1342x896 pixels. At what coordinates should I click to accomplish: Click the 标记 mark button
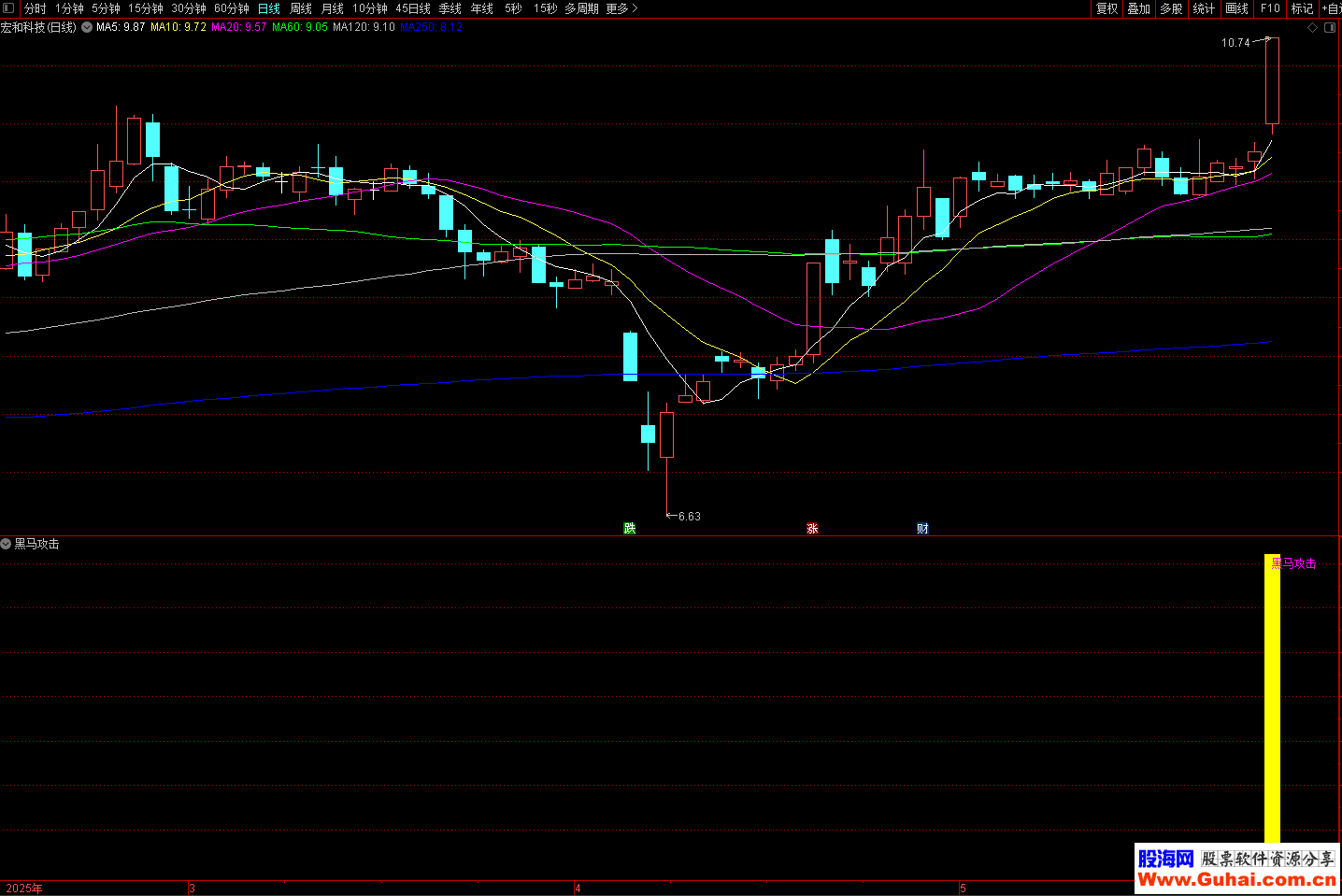pos(1303,8)
